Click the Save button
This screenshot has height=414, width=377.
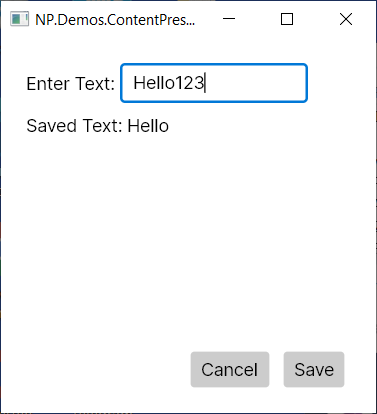(314, 369)
